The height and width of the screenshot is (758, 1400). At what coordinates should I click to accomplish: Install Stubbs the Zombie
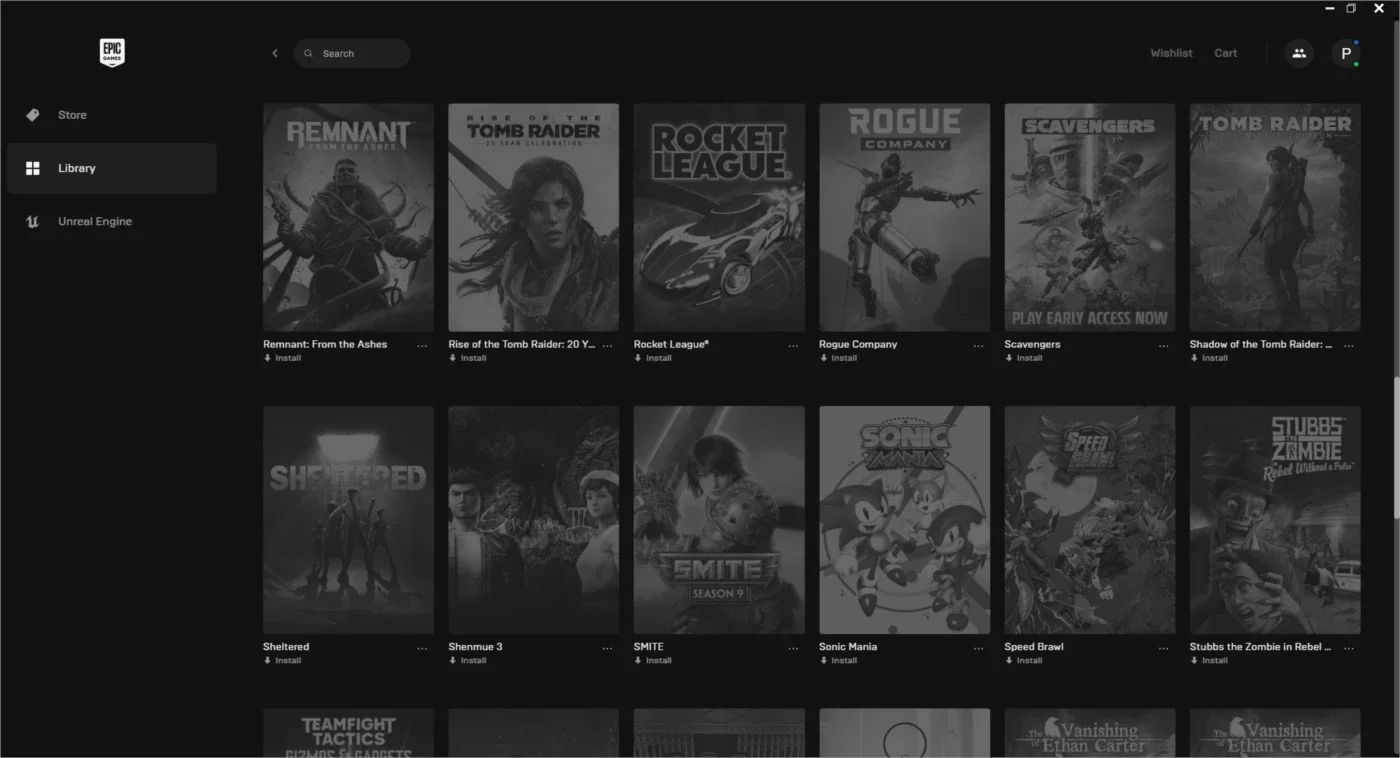click(1209, 660)
